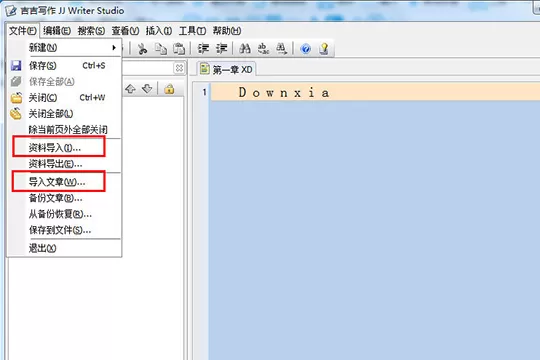The height and width of the screenshot is (360, 540).
Task: Choose 资料导出(E)... from File menu
Action: point(64,164)
